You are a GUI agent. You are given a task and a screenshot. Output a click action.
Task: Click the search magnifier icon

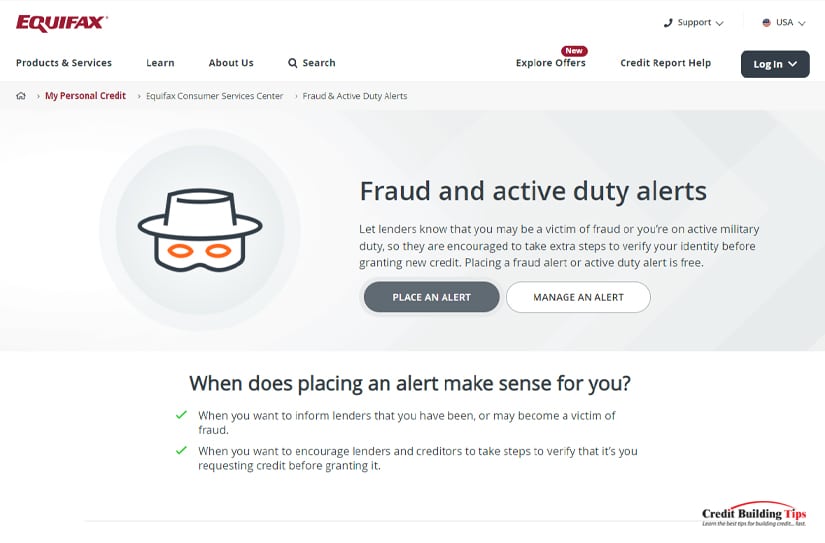293,63
